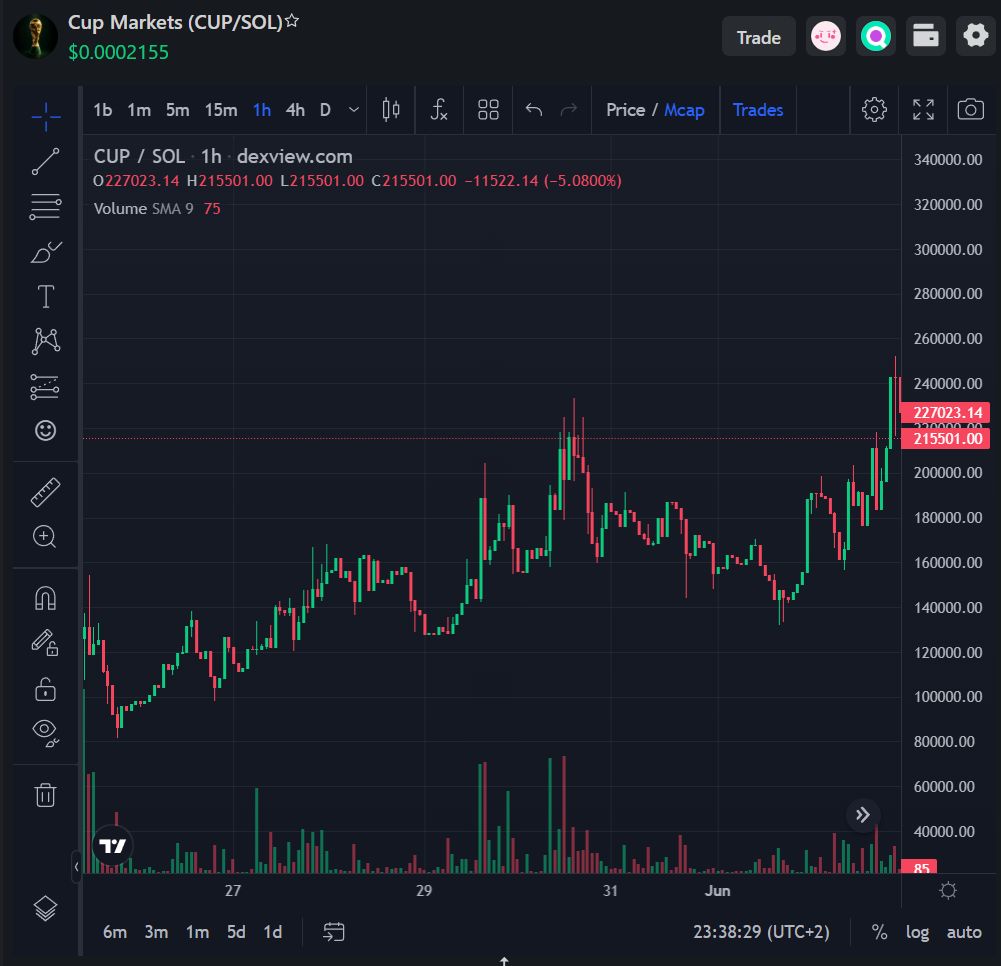Viewport: 1001px width, 966px height.
Task: Toggle auto scale mode
Action: 964,932
